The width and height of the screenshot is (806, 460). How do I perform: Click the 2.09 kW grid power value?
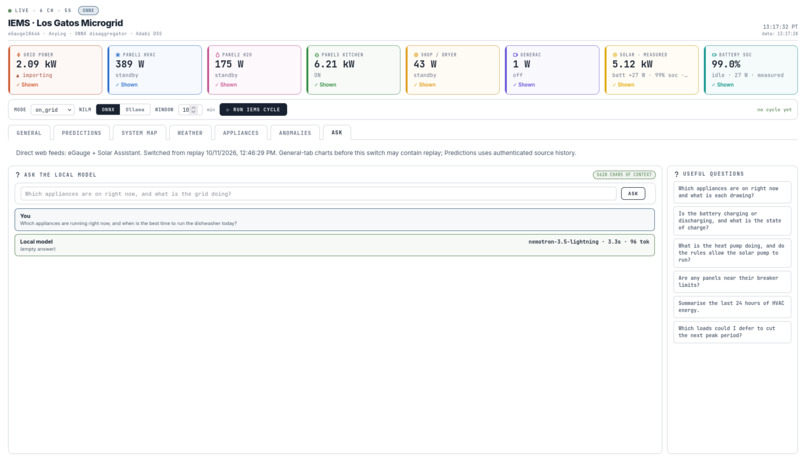36,64
